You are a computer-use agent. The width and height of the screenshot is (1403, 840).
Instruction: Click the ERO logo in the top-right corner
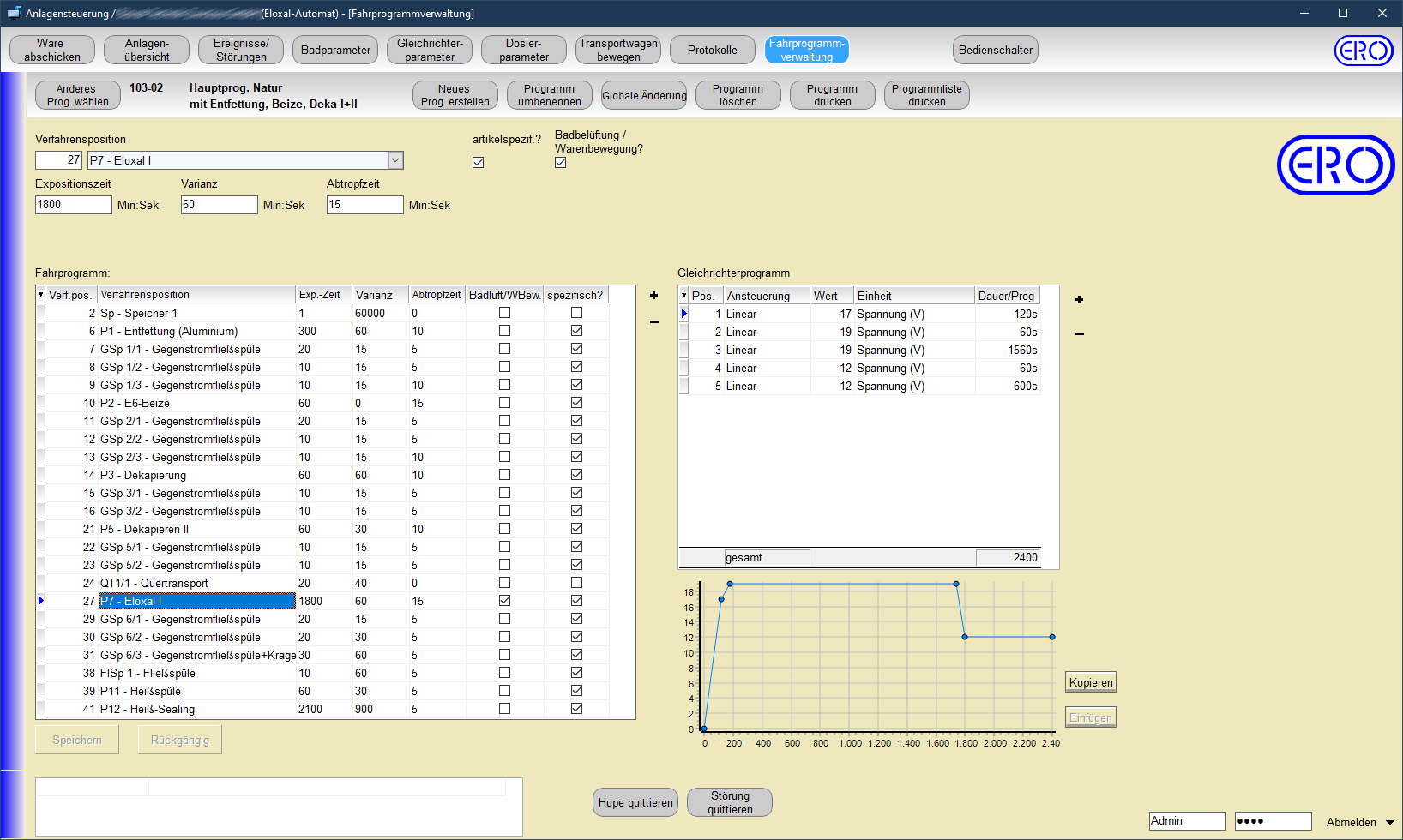tap(1364, 50)
